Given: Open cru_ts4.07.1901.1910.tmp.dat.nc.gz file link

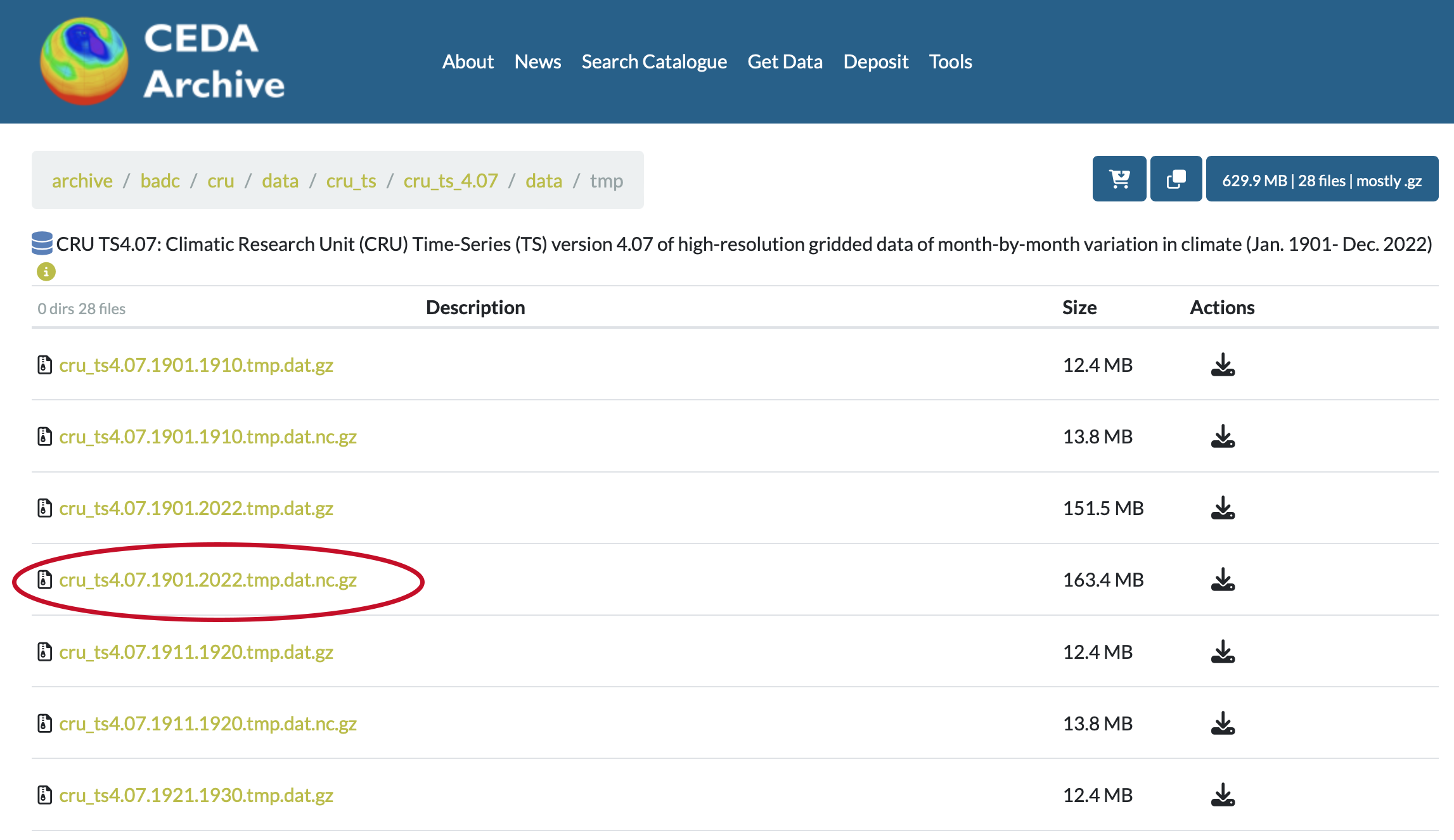Looking at the screenshot, I should tap(208, 436).
